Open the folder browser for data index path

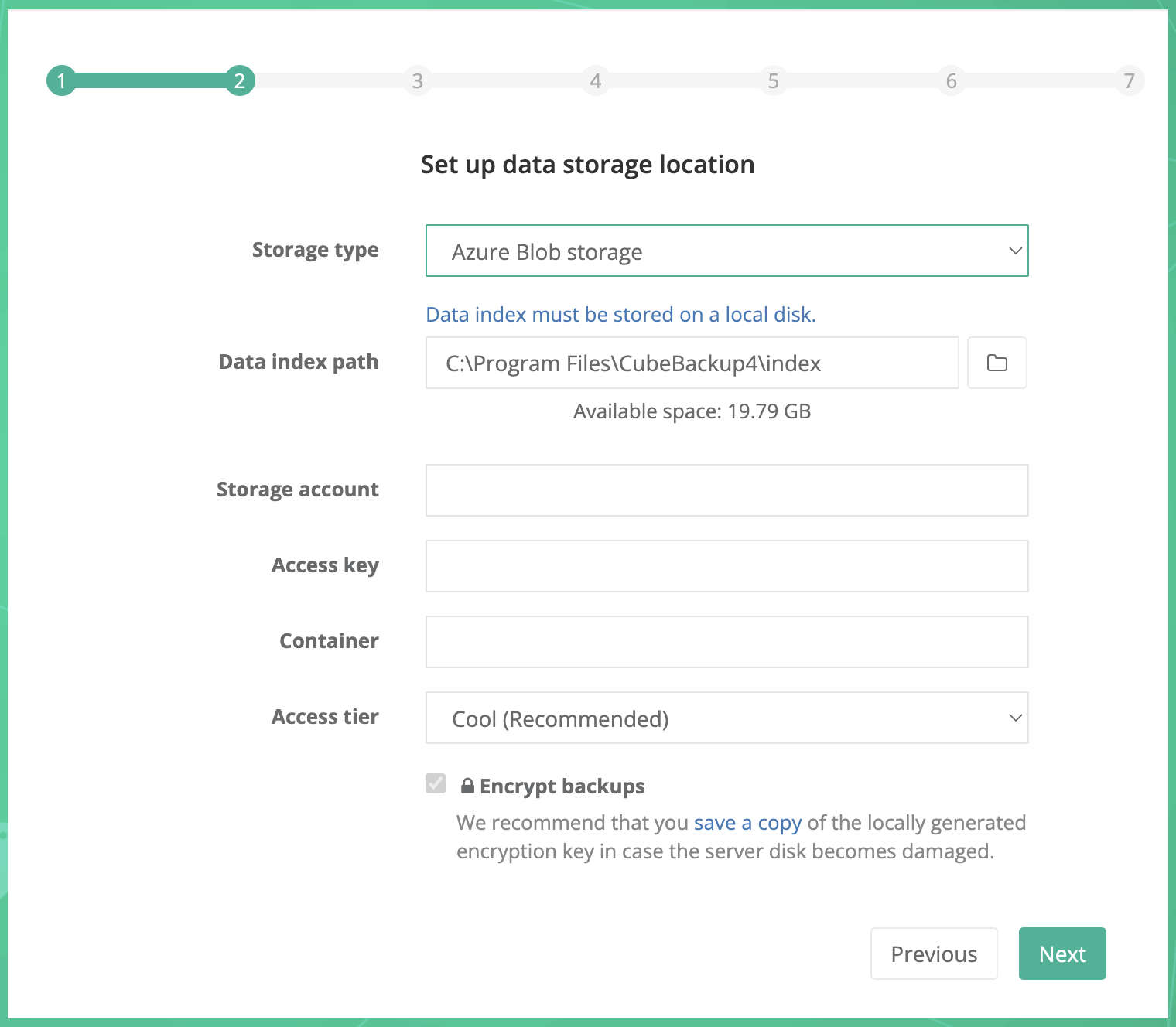click(x=997, y=363)
